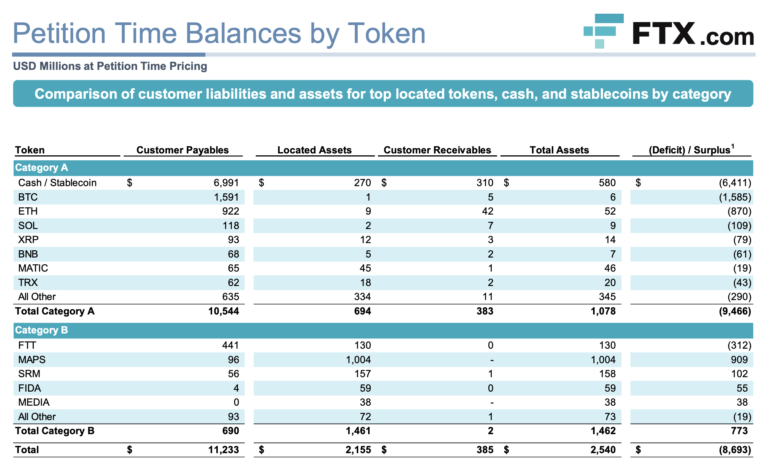Viewport: 768px width, 471px height.
Task: Click Cash / Stablecoin payables value 6,991
Action: (226, 183)
